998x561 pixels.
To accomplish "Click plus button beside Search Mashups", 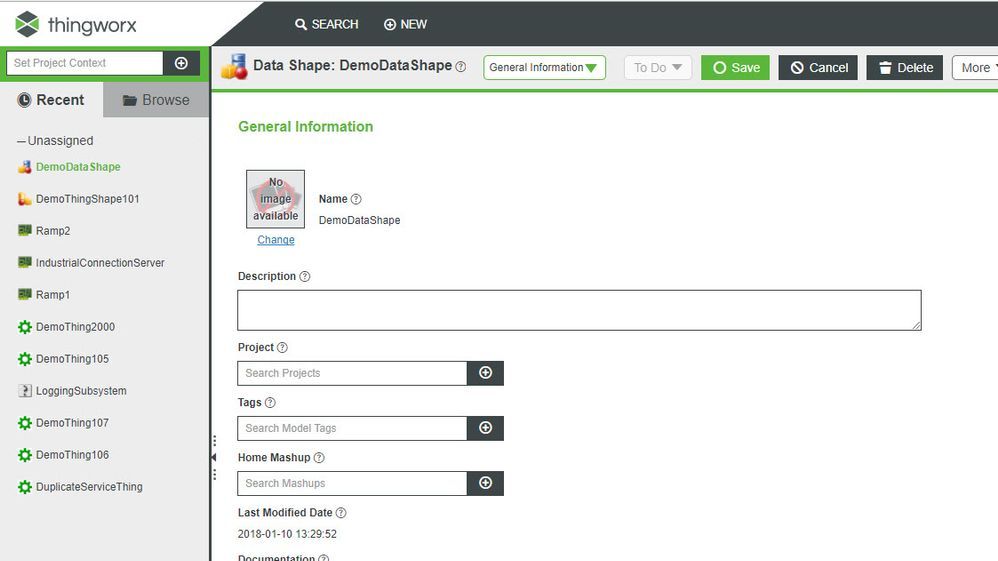I will (x=486, y=483).
